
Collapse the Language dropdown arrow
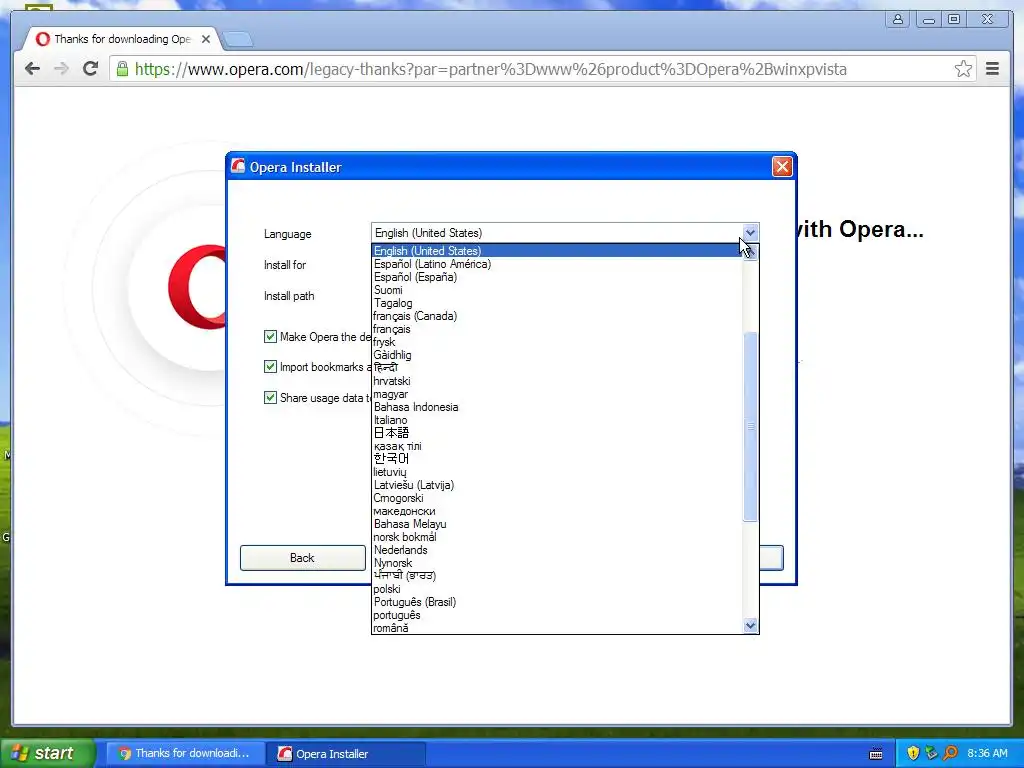pyautogui.click(x=750, y=232)
